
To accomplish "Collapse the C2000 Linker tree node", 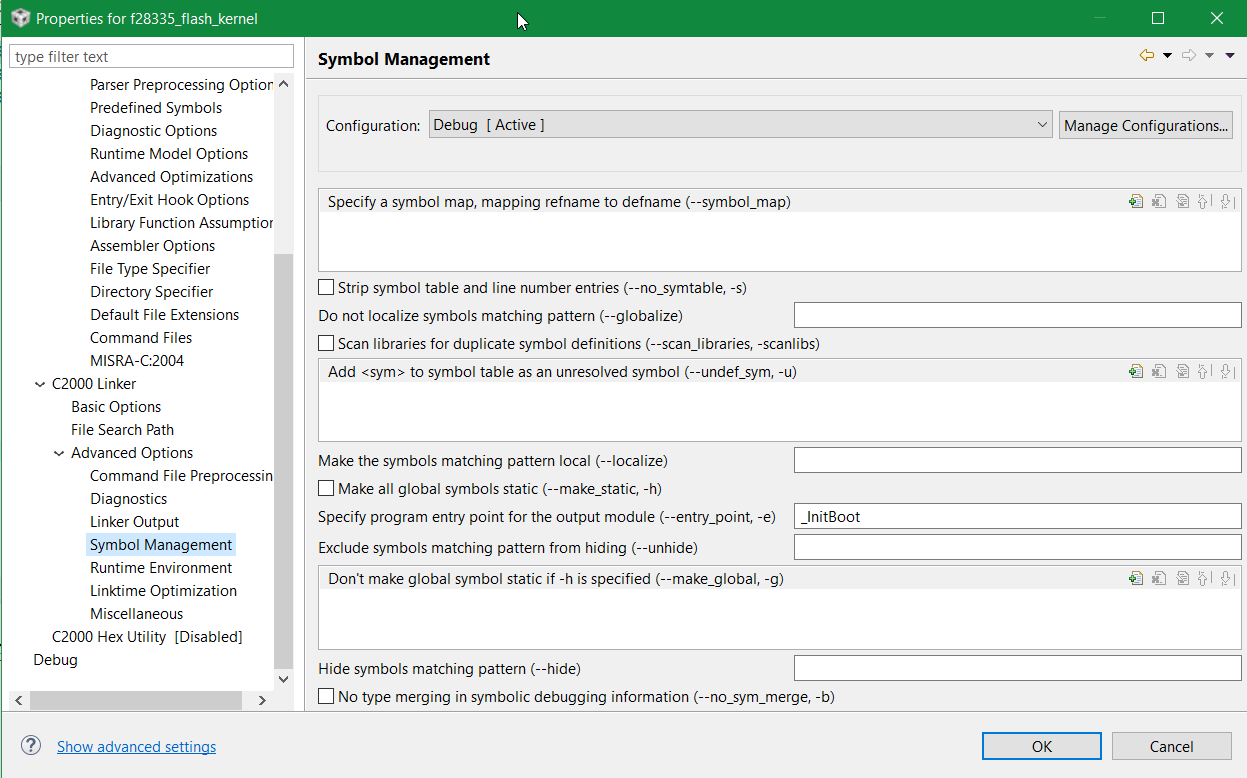I will point(40,384).
